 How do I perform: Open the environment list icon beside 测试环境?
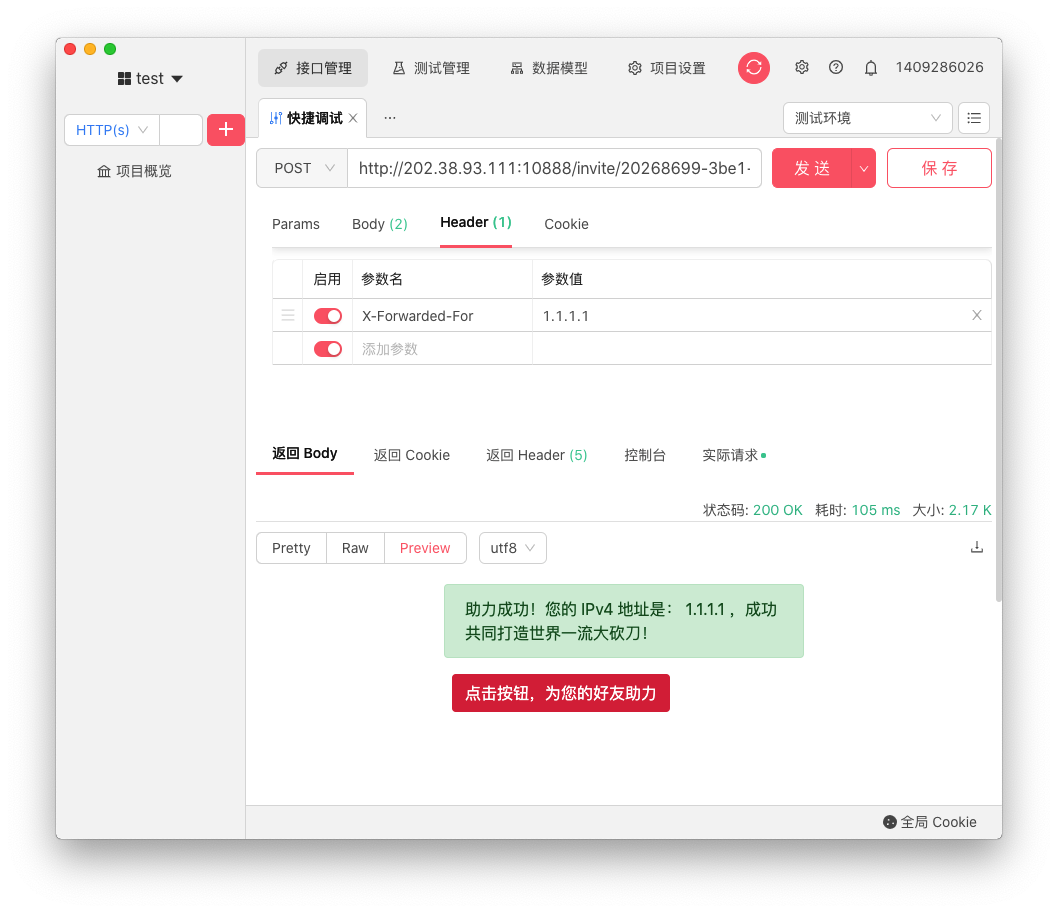tap(974, 118)
